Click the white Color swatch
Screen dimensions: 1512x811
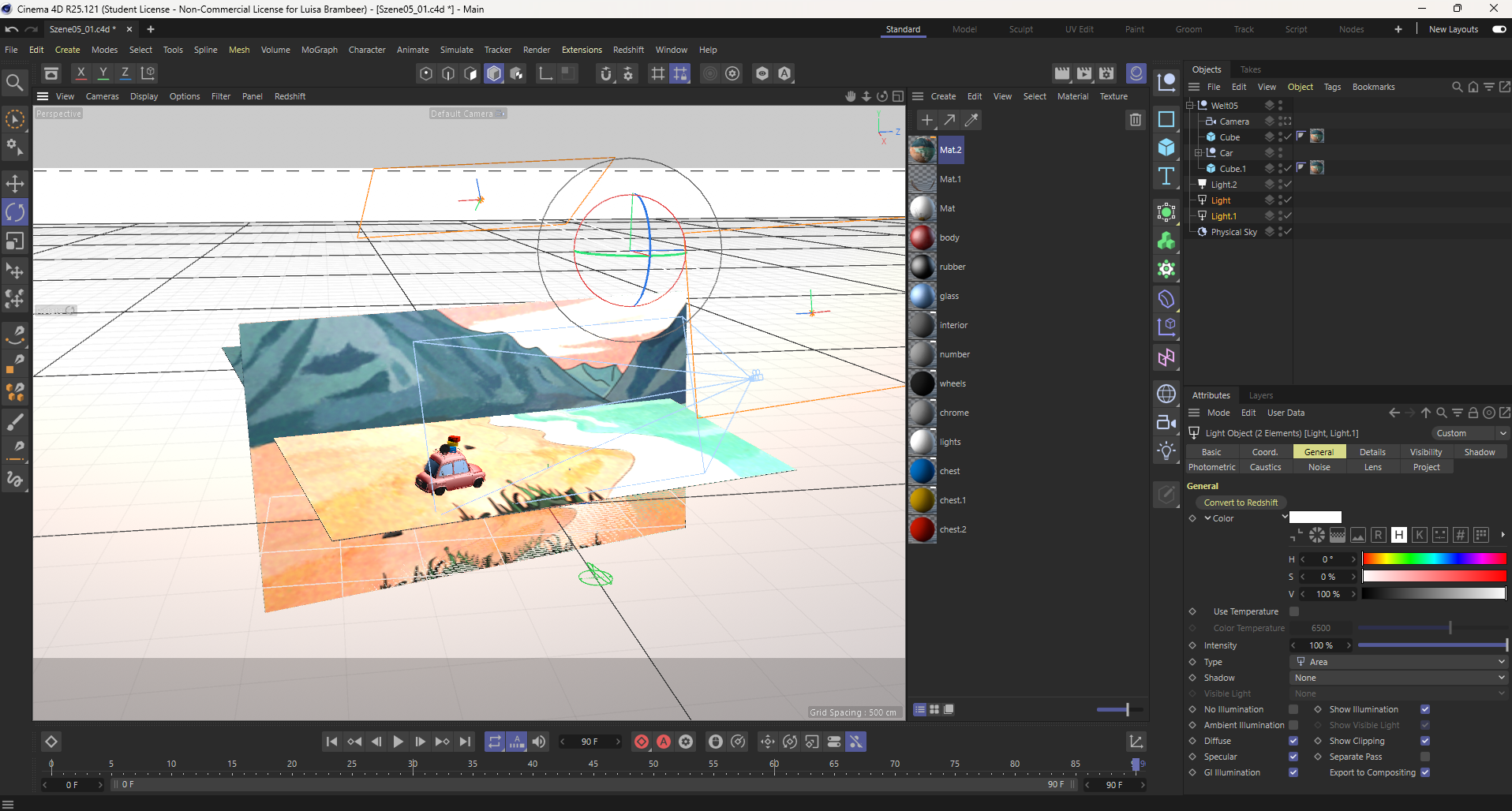pyautogui.click(x=1316, y=518)
